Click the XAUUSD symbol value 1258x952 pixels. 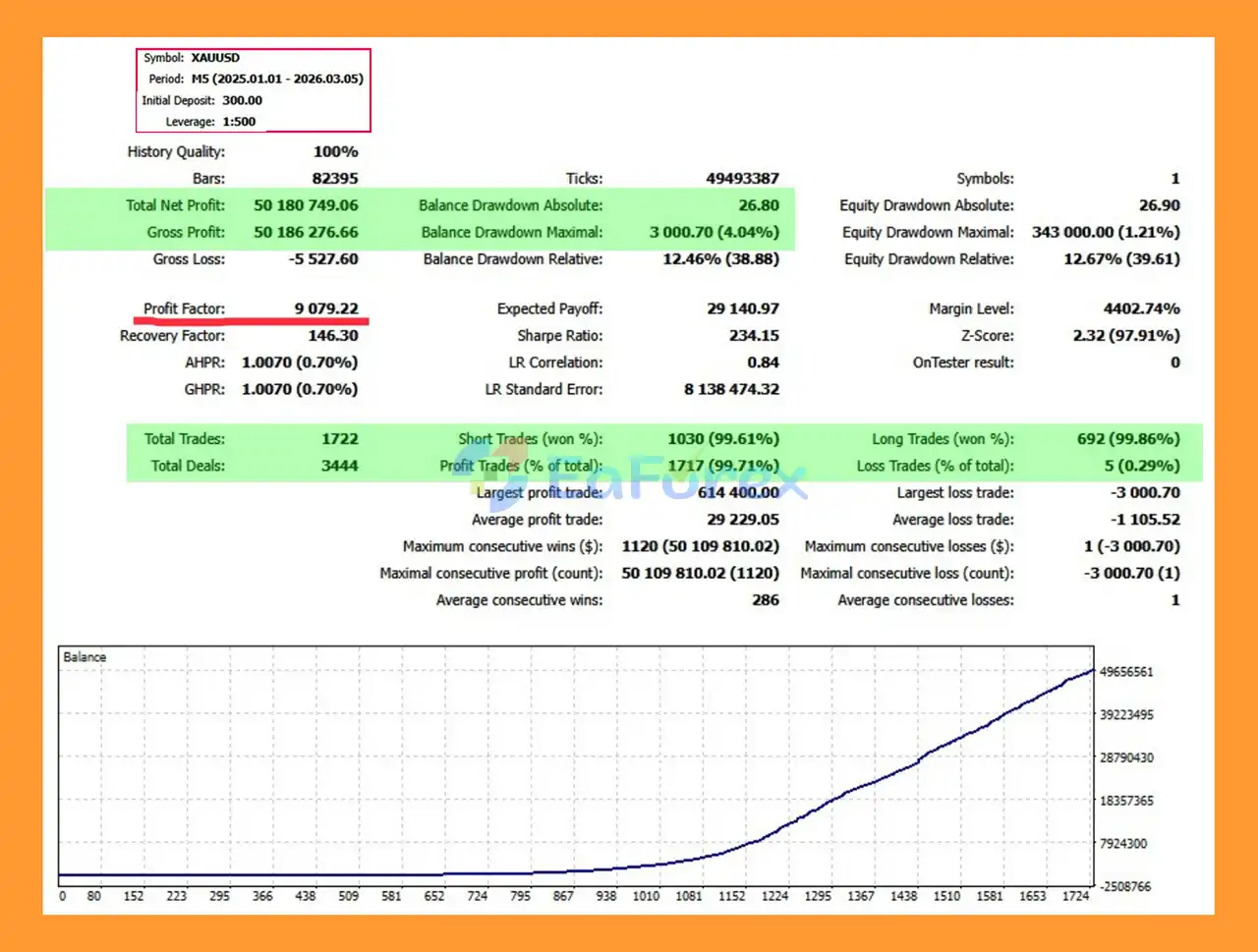[215, 58]
